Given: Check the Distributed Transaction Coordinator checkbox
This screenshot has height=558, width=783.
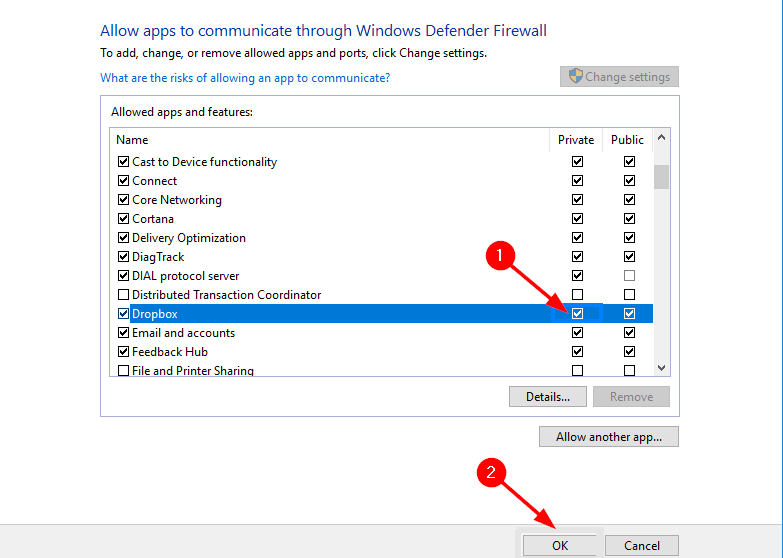Looking at the screenshot, I should pos(123,295).
